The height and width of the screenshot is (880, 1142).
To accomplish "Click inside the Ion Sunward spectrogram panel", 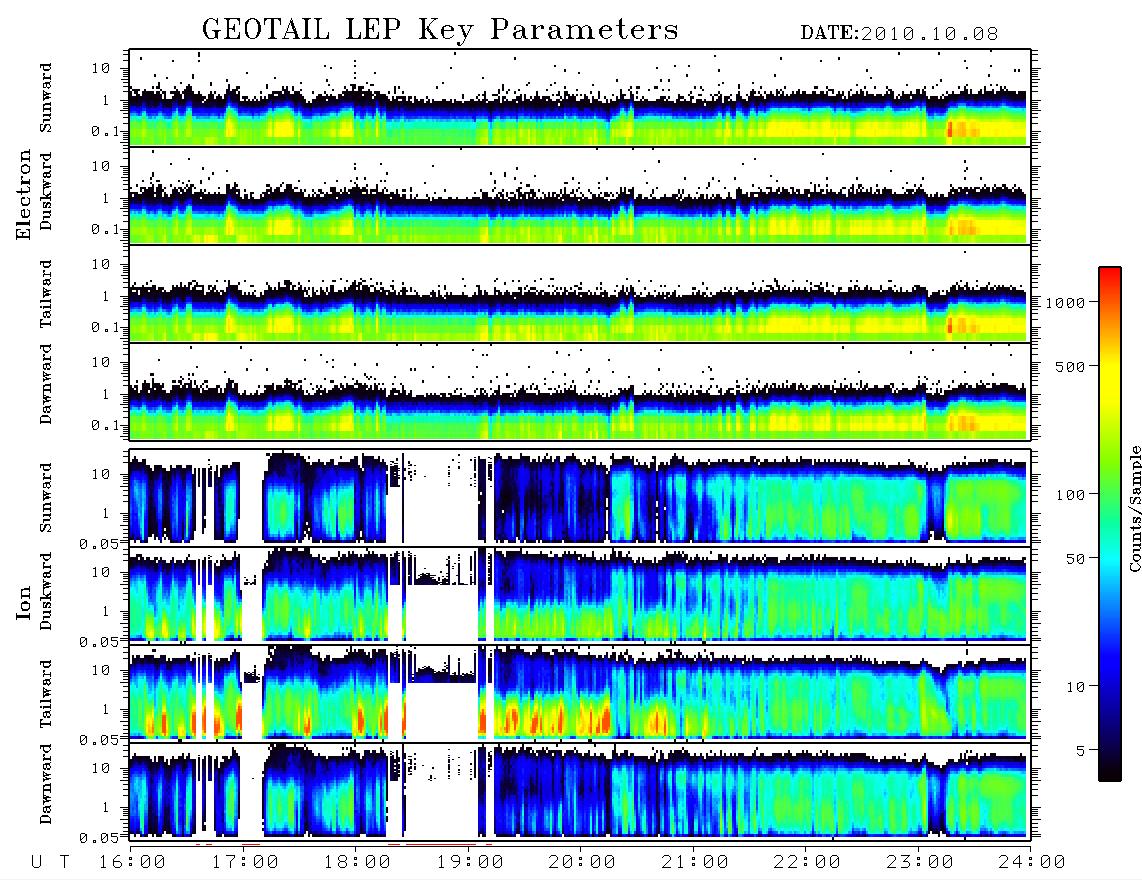I will [580, 497].
